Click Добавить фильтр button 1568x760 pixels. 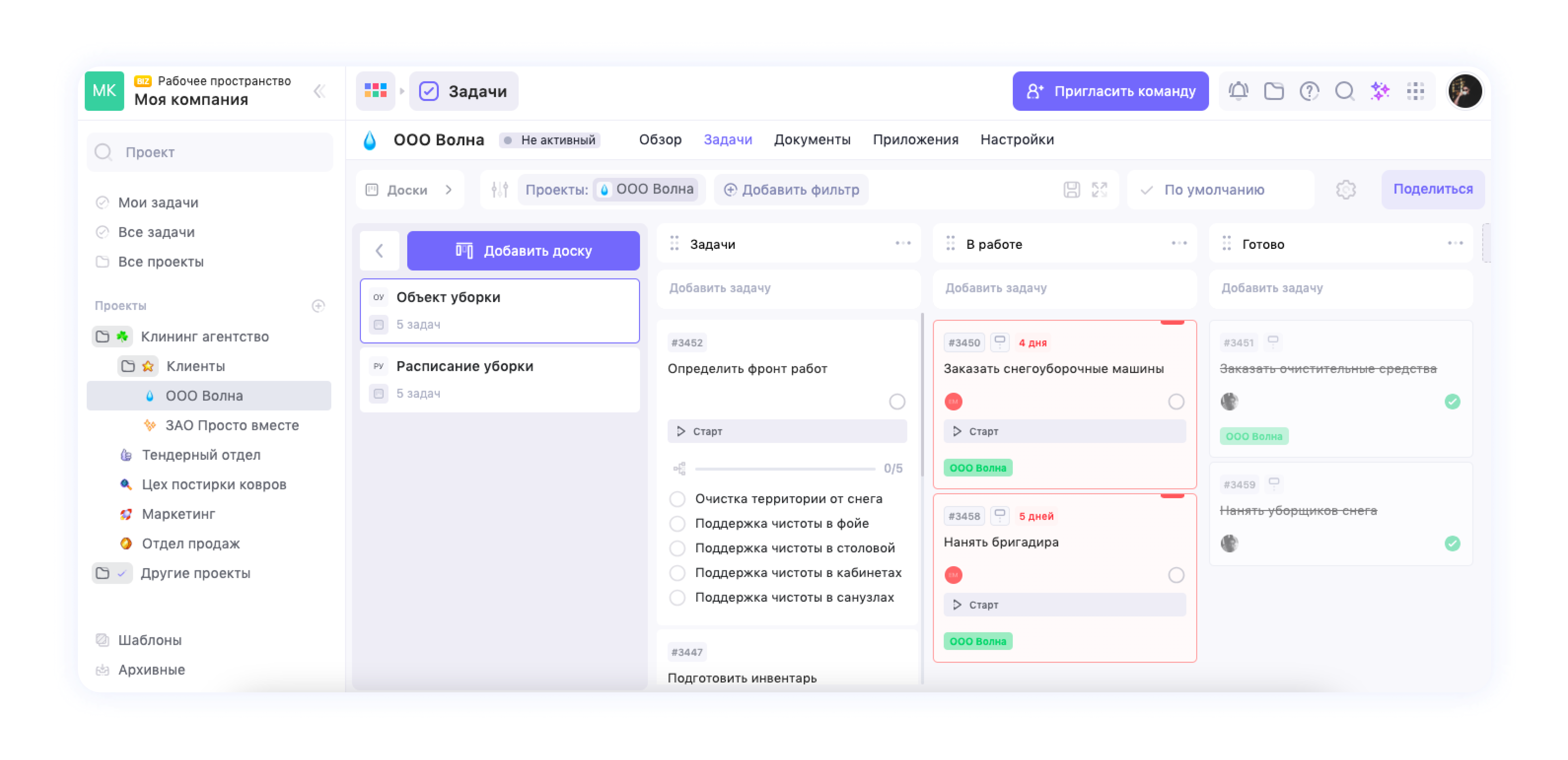pos(791,190)
